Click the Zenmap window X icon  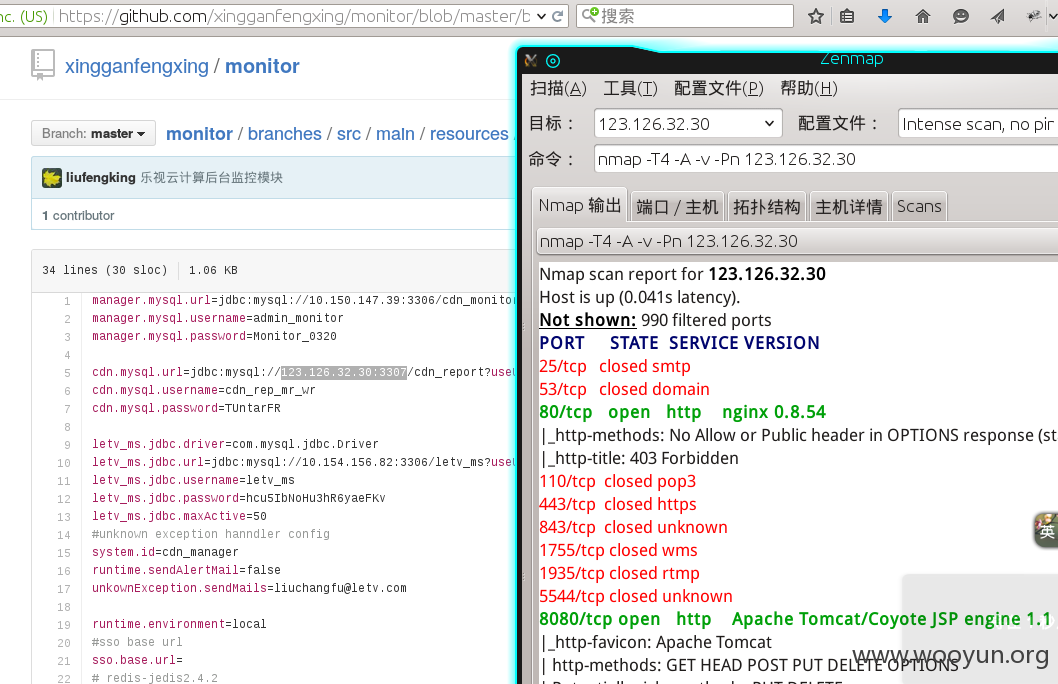[x=531, y=61]
